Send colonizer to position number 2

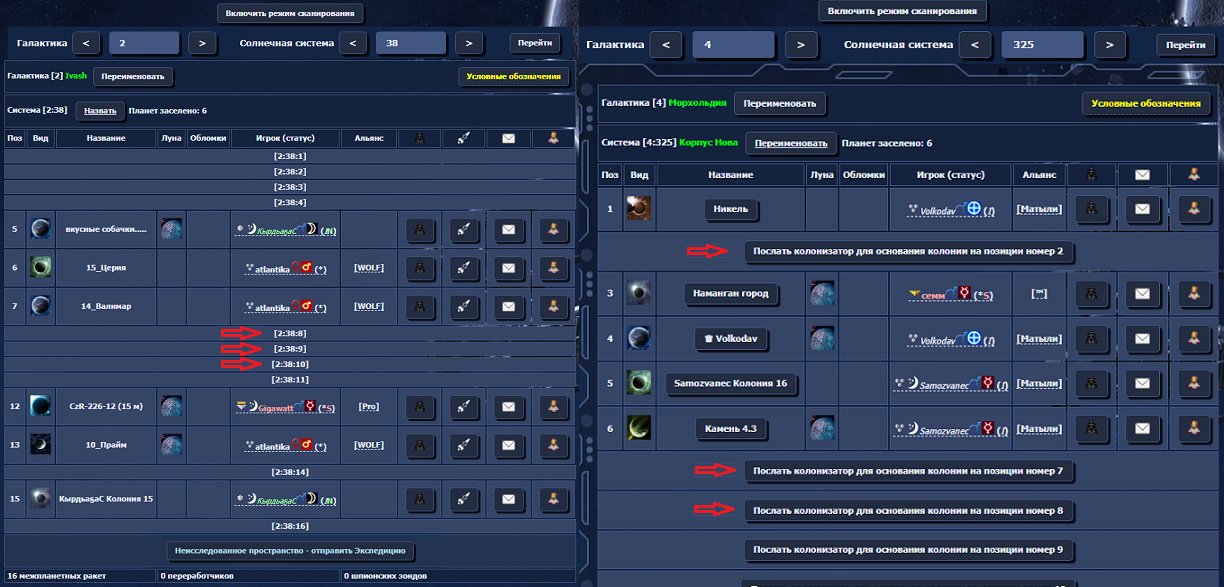click(x=908, y=252)
